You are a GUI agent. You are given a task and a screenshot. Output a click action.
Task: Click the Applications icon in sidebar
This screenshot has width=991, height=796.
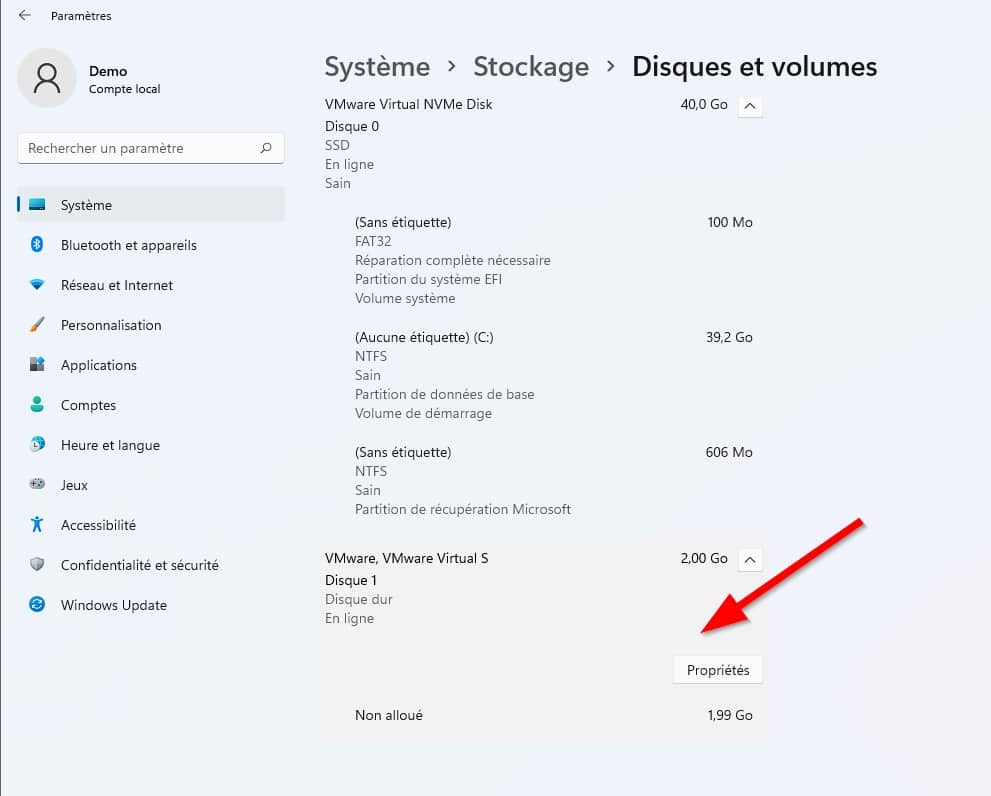(37, 365)
